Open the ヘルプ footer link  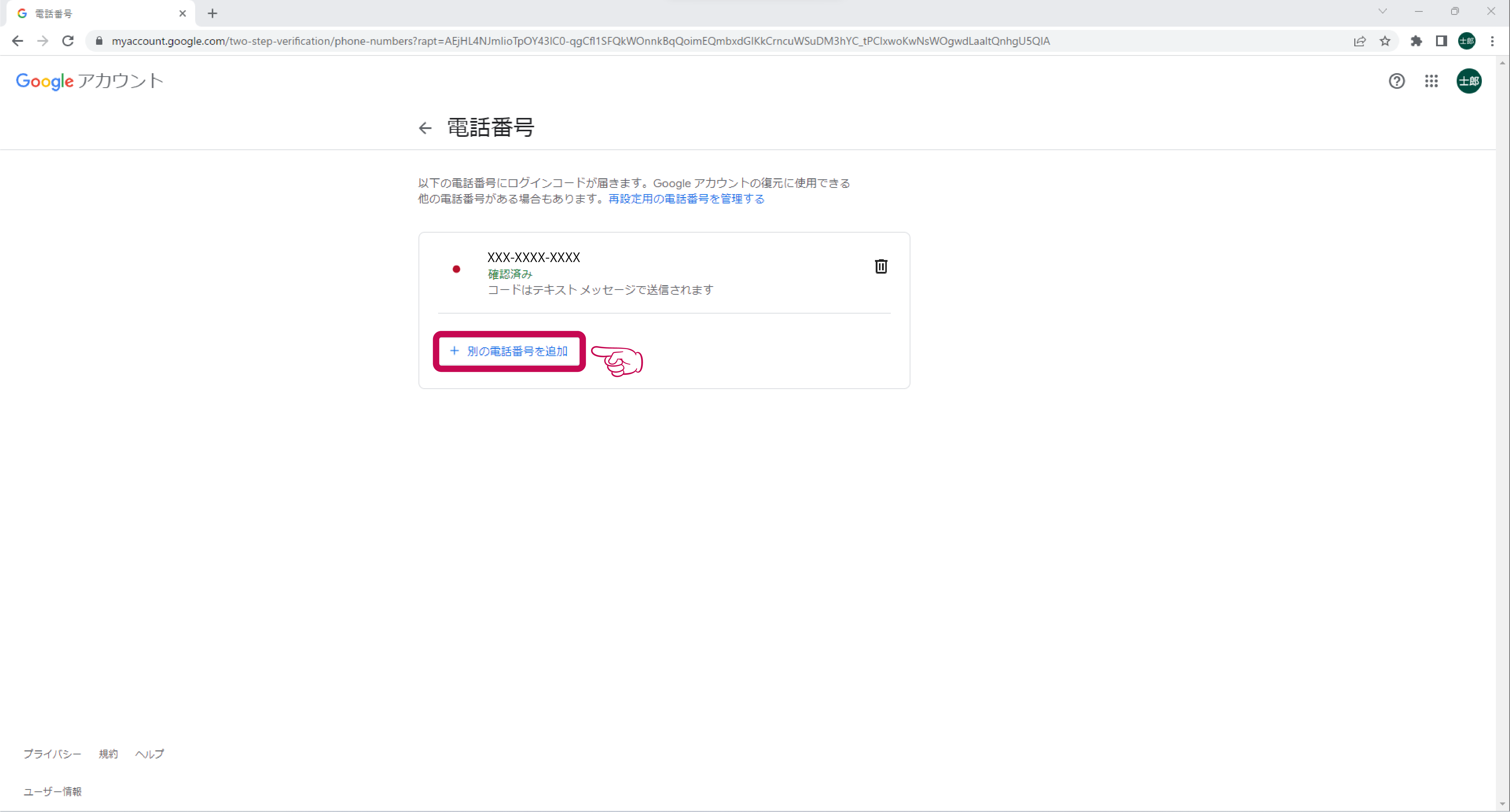coord(149,754)
